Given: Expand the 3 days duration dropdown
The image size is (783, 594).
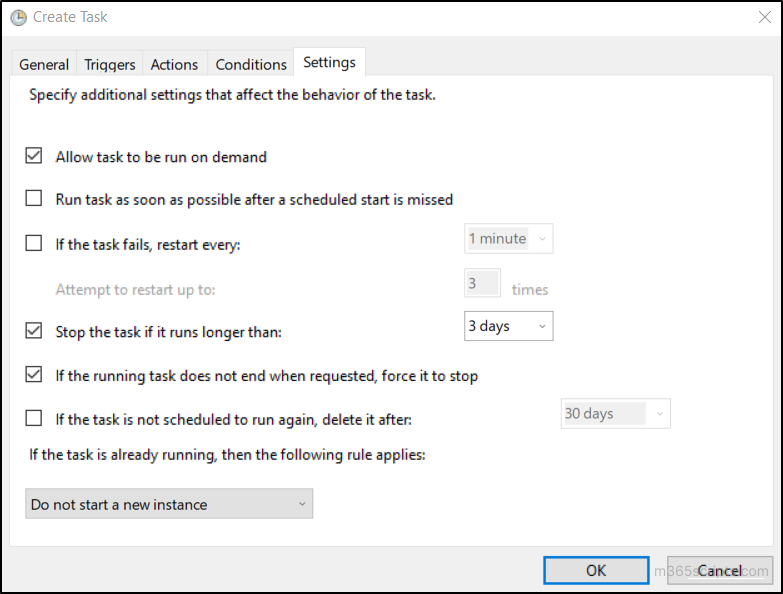Looking at the screenshot, I should pyautogui.click(x=508, y=326).
